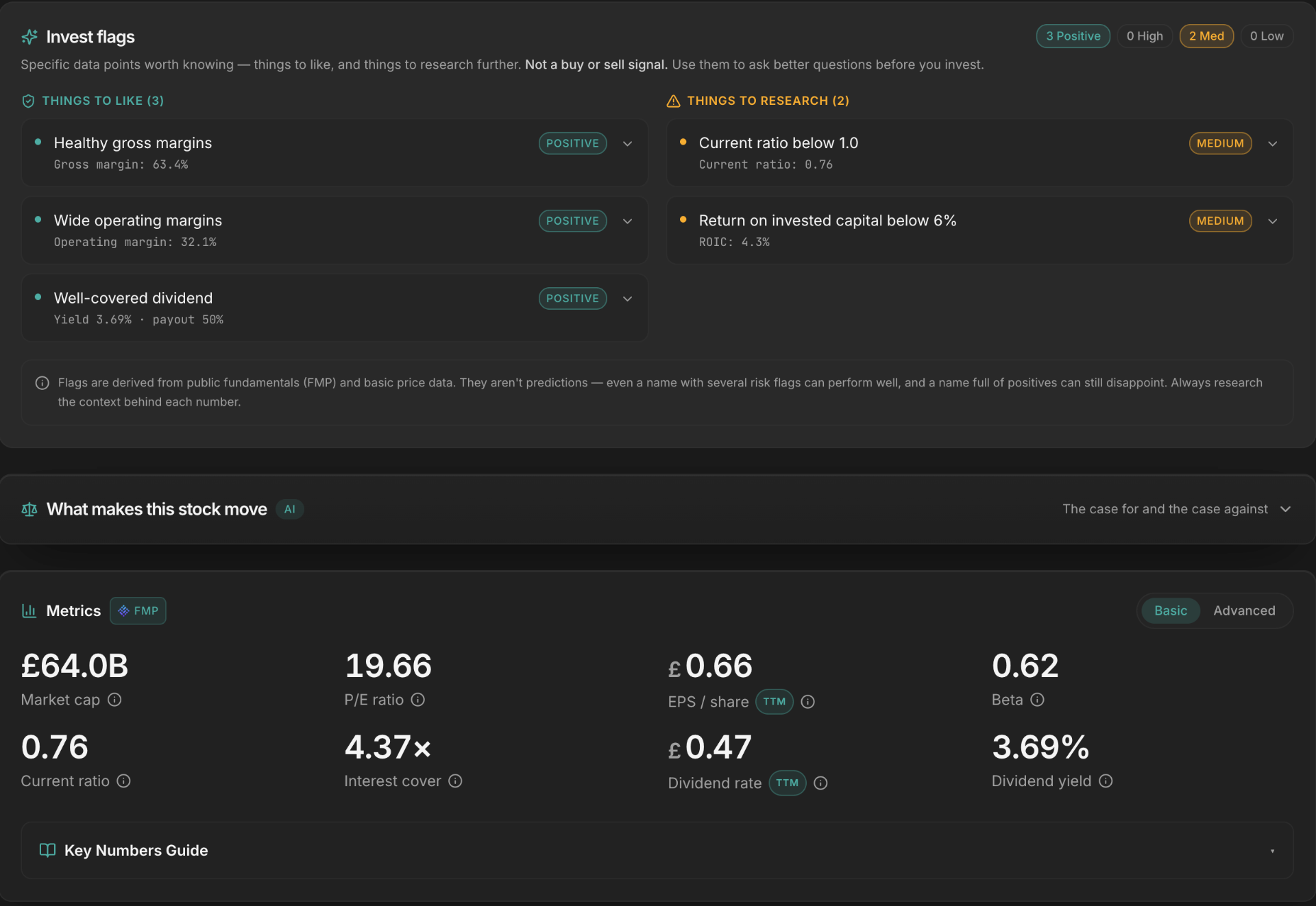The image size is (1316, 906).
Task: Expand the Wide operating margins flag chevron
Action: click(x=627, y=221)
